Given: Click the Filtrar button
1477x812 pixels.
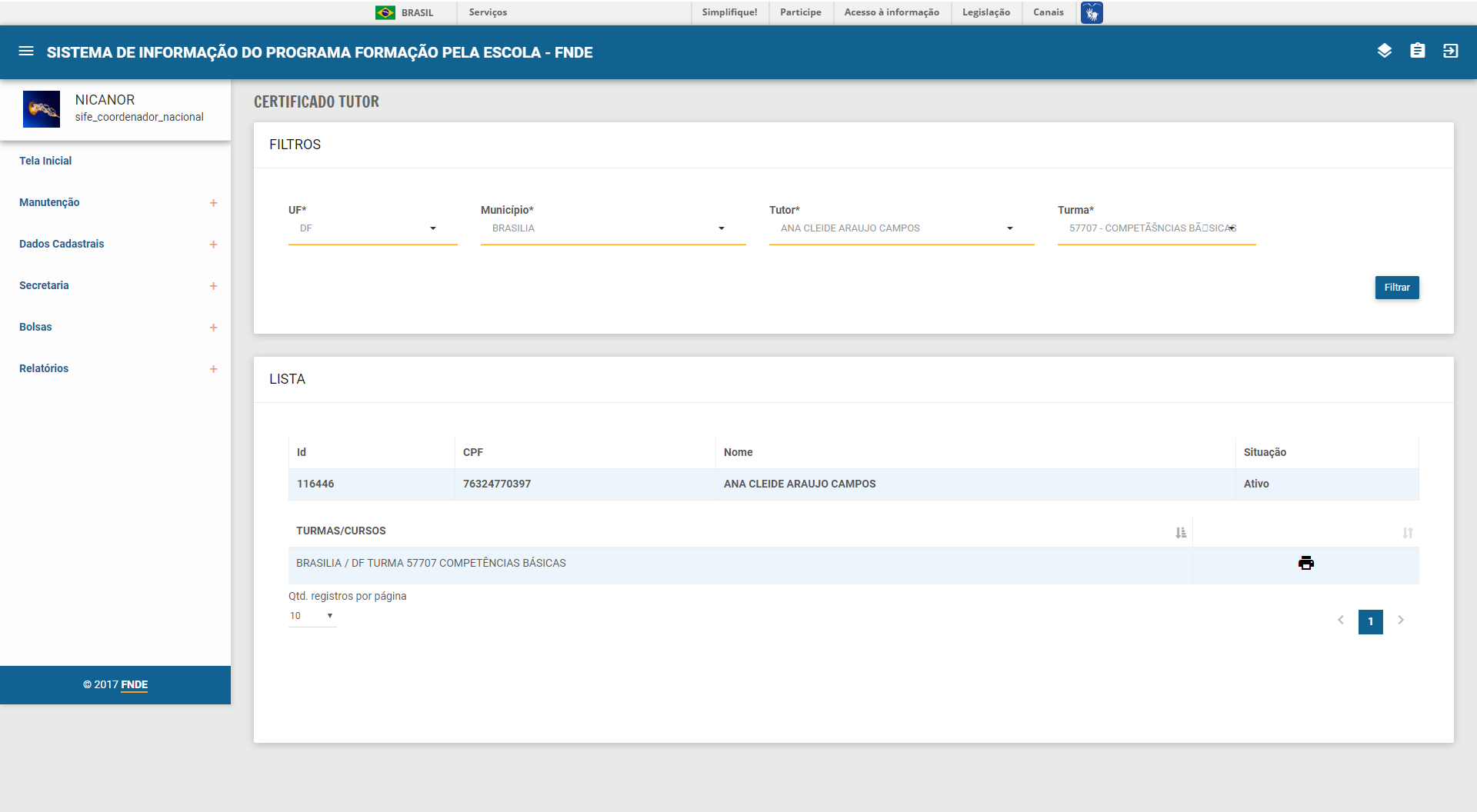Looking at the screenshot, I should tap(1396, 288).
